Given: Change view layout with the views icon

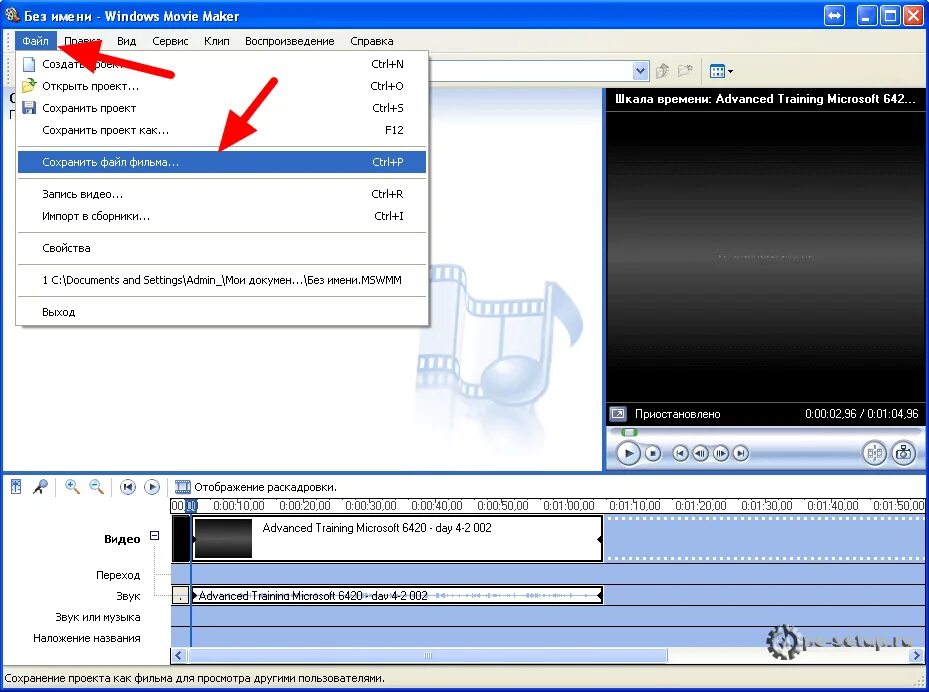Looking at the screenshot, I should tap(718, 70).
